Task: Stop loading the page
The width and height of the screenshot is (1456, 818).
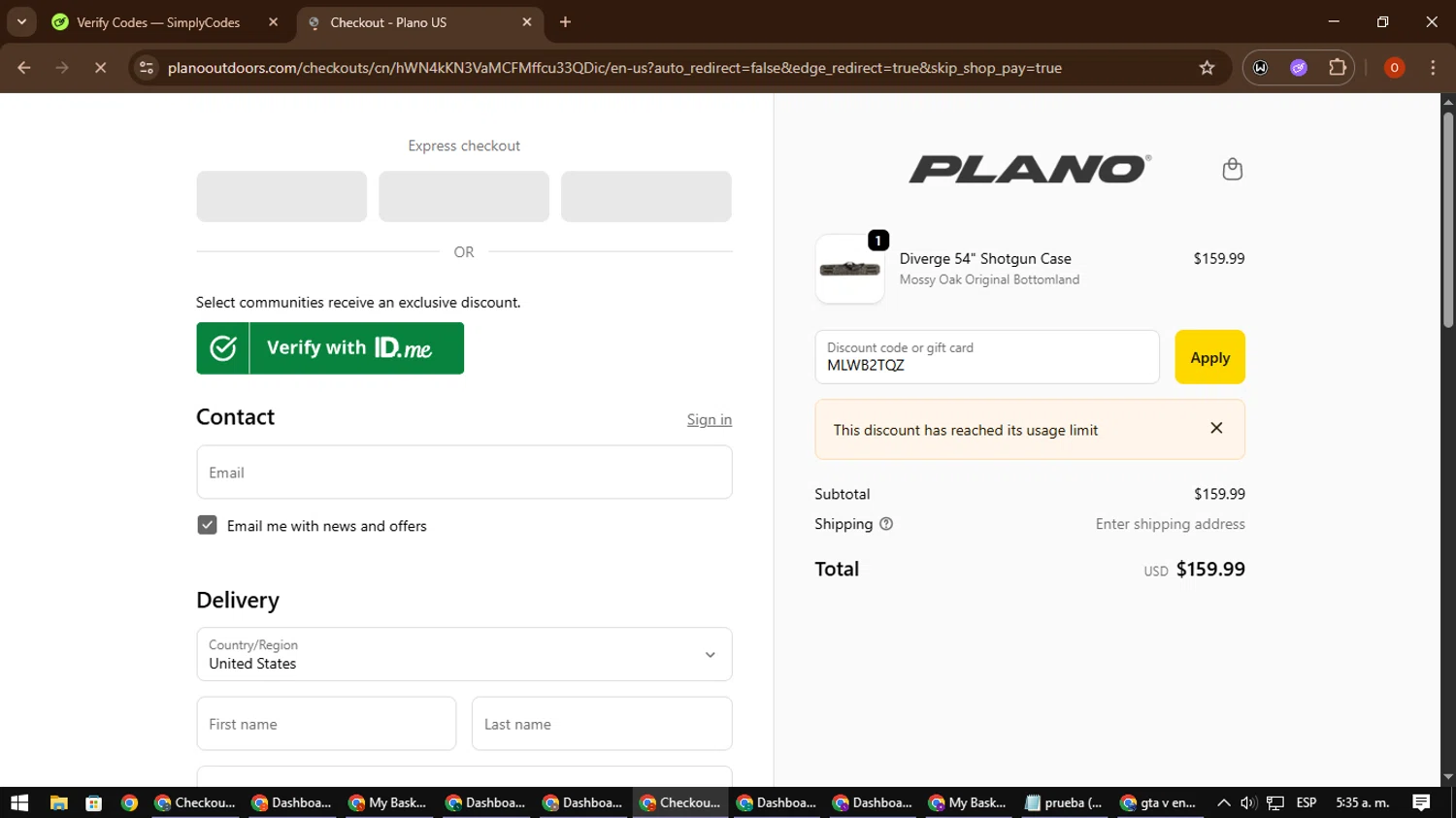Action: point(100,68)
